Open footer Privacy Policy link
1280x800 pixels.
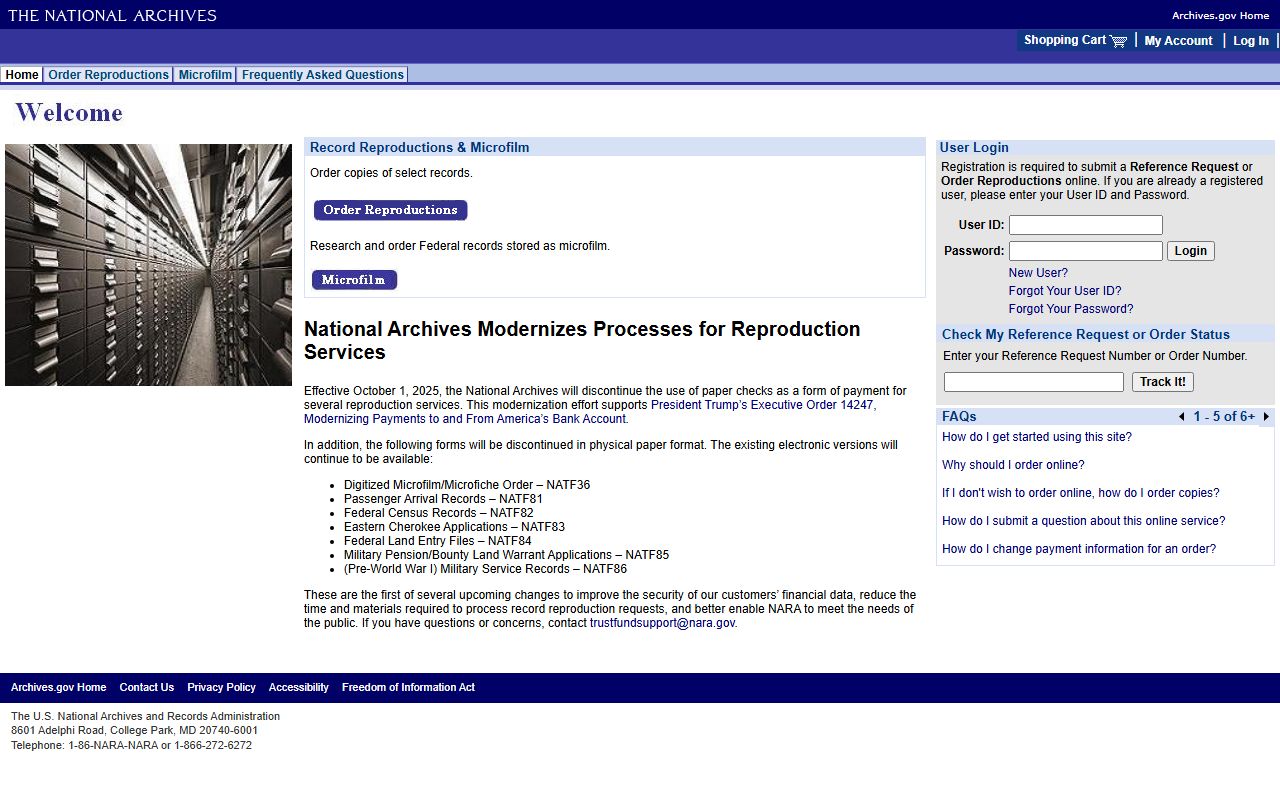[x=221, y=688]
